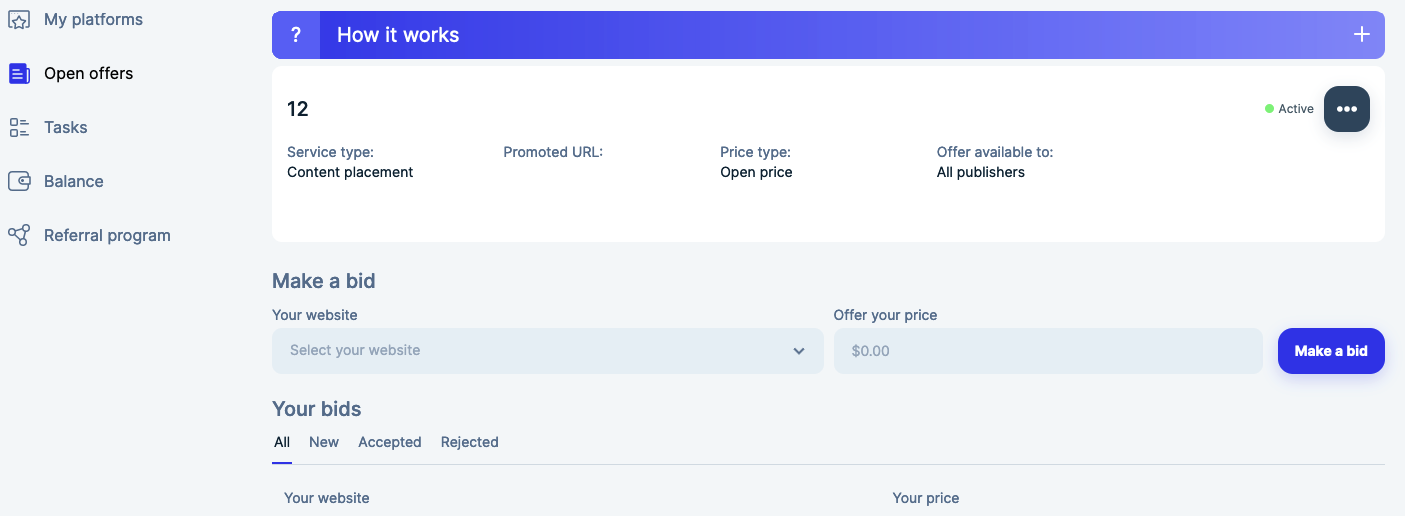Focus the Offer your price field
Image resolution: width=1405 pixels, height=516 pixels.
tap(1048, 351)
